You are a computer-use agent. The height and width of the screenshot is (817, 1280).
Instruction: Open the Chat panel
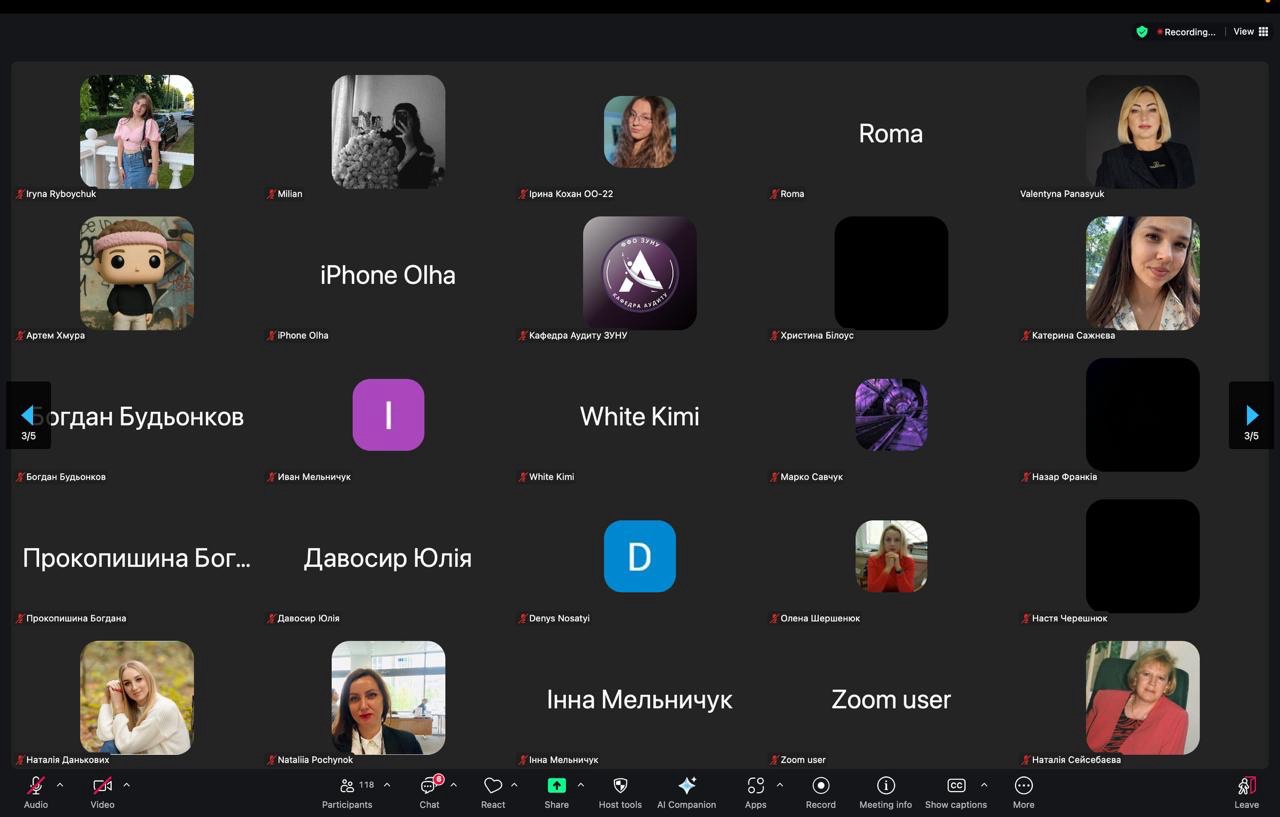pos(429,786)
